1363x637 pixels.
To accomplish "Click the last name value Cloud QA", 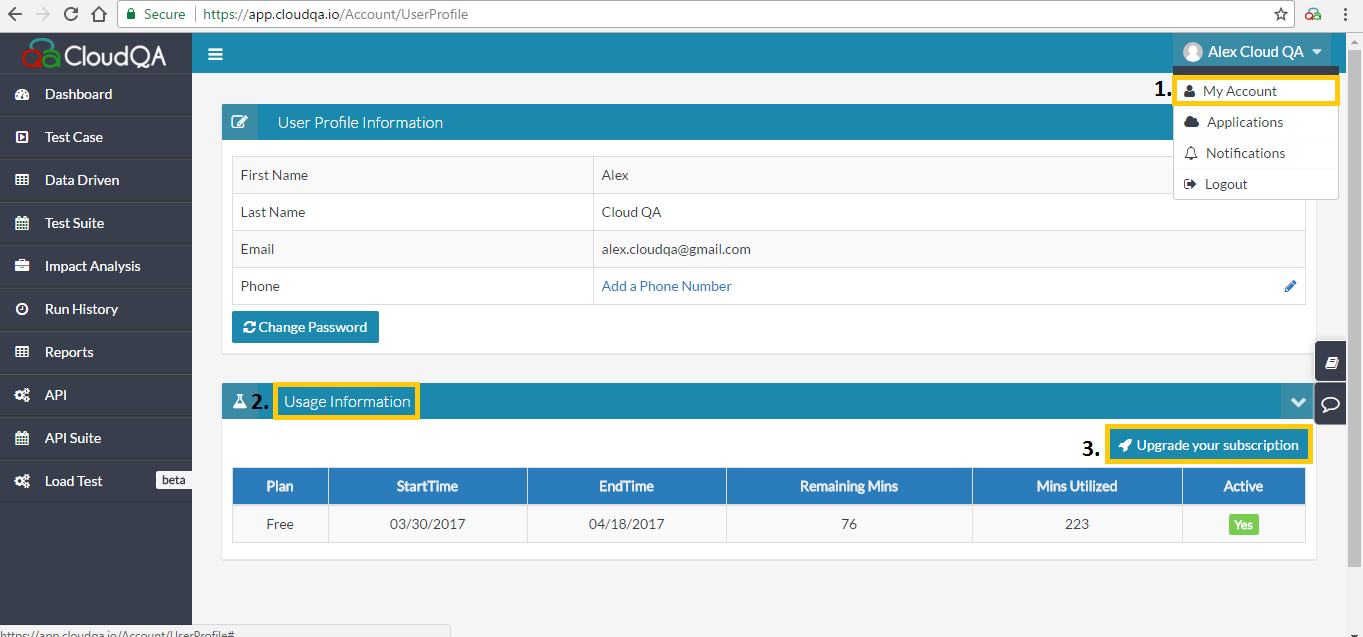I will 631,212.
